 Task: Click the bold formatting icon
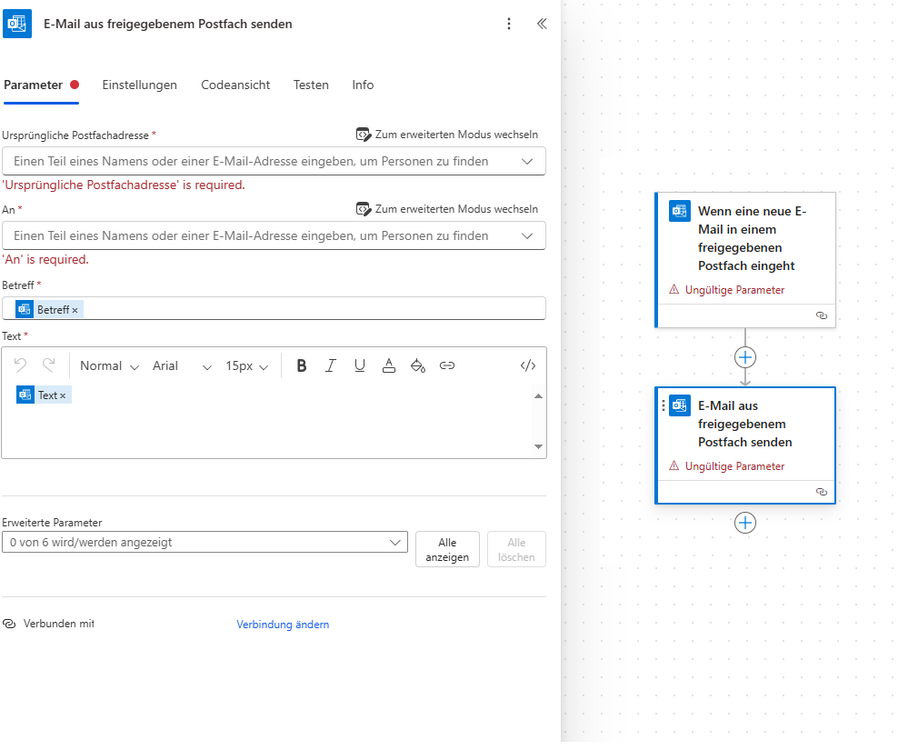click(302, 366)
